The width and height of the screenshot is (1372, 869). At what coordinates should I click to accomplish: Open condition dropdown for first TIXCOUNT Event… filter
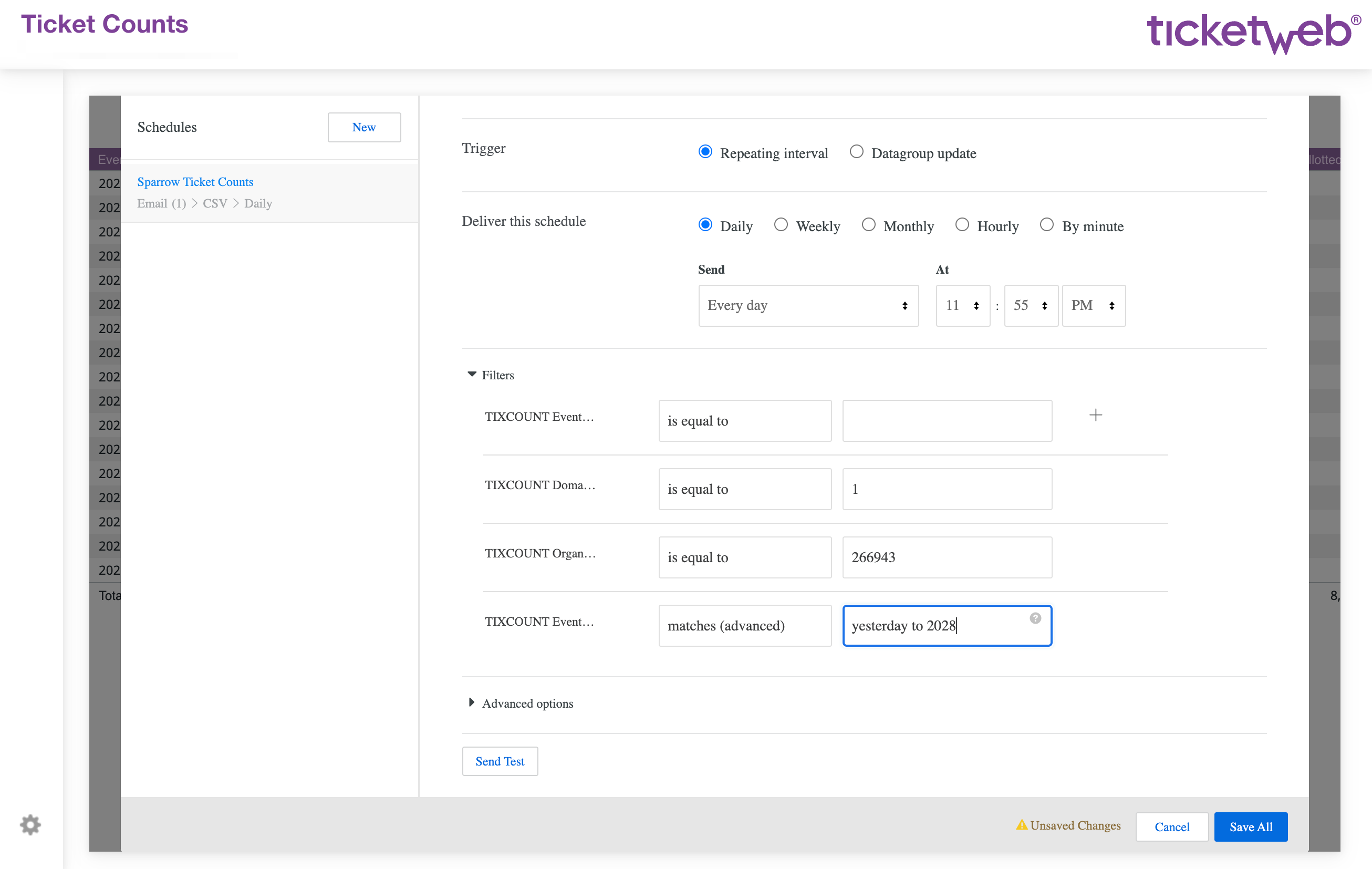745,420
